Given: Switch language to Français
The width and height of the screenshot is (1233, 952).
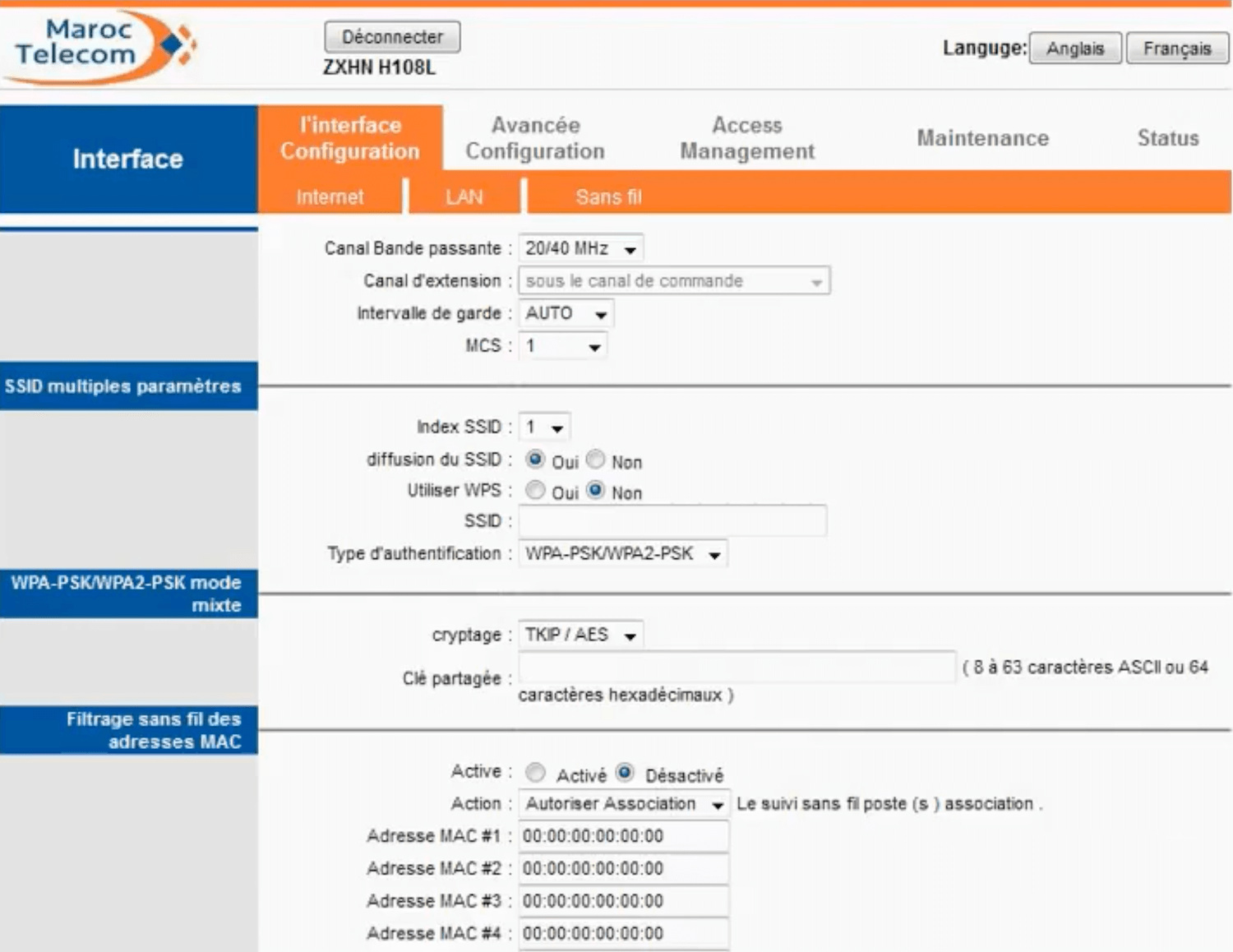Looking at the screenshot, I should click(1176, 49).
